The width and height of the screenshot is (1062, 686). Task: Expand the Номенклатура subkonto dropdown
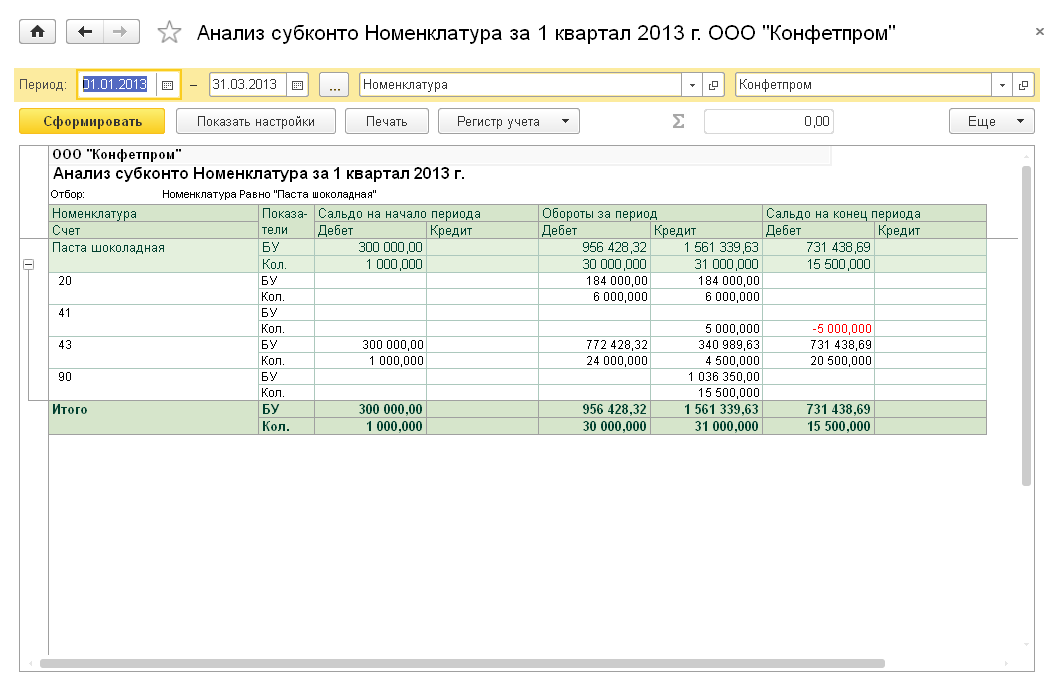pyautogui.click(x=692, y=85)
